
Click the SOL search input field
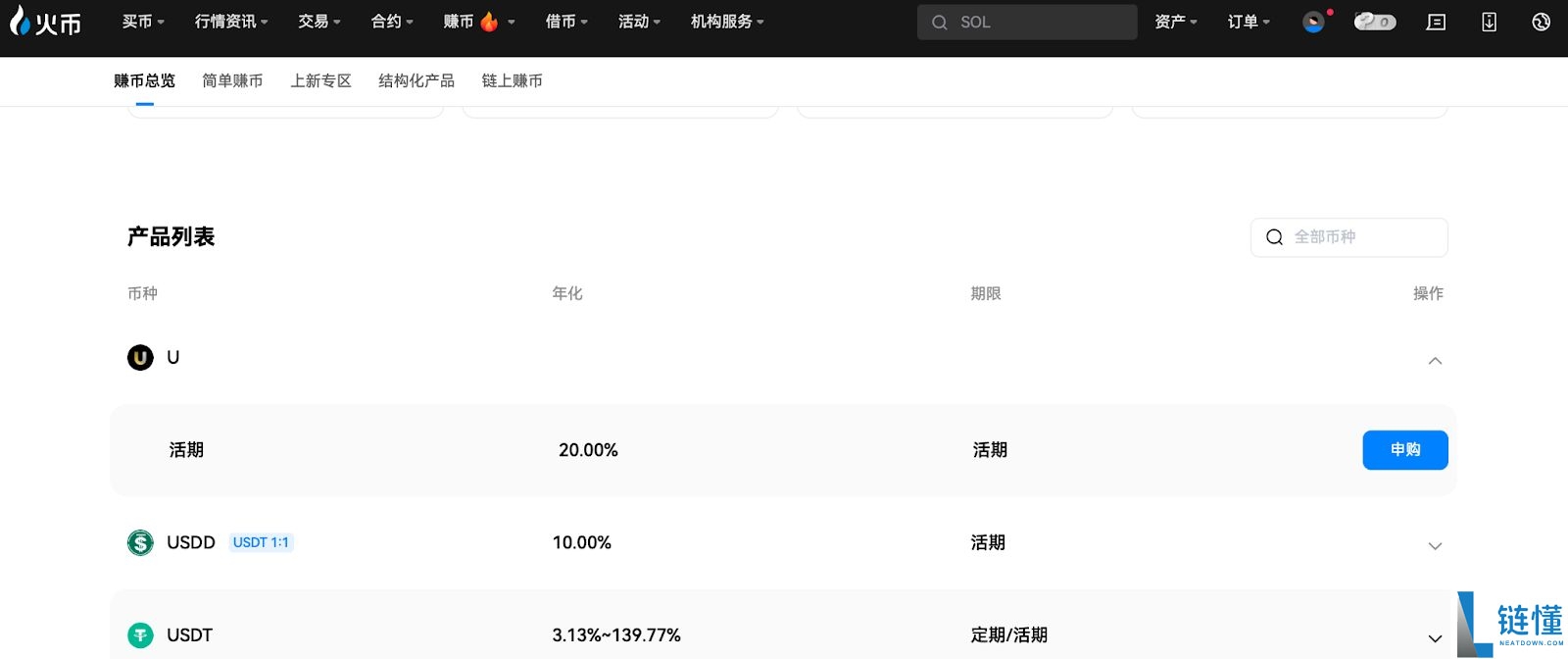pyautogui.click(x=1027, y=22)
